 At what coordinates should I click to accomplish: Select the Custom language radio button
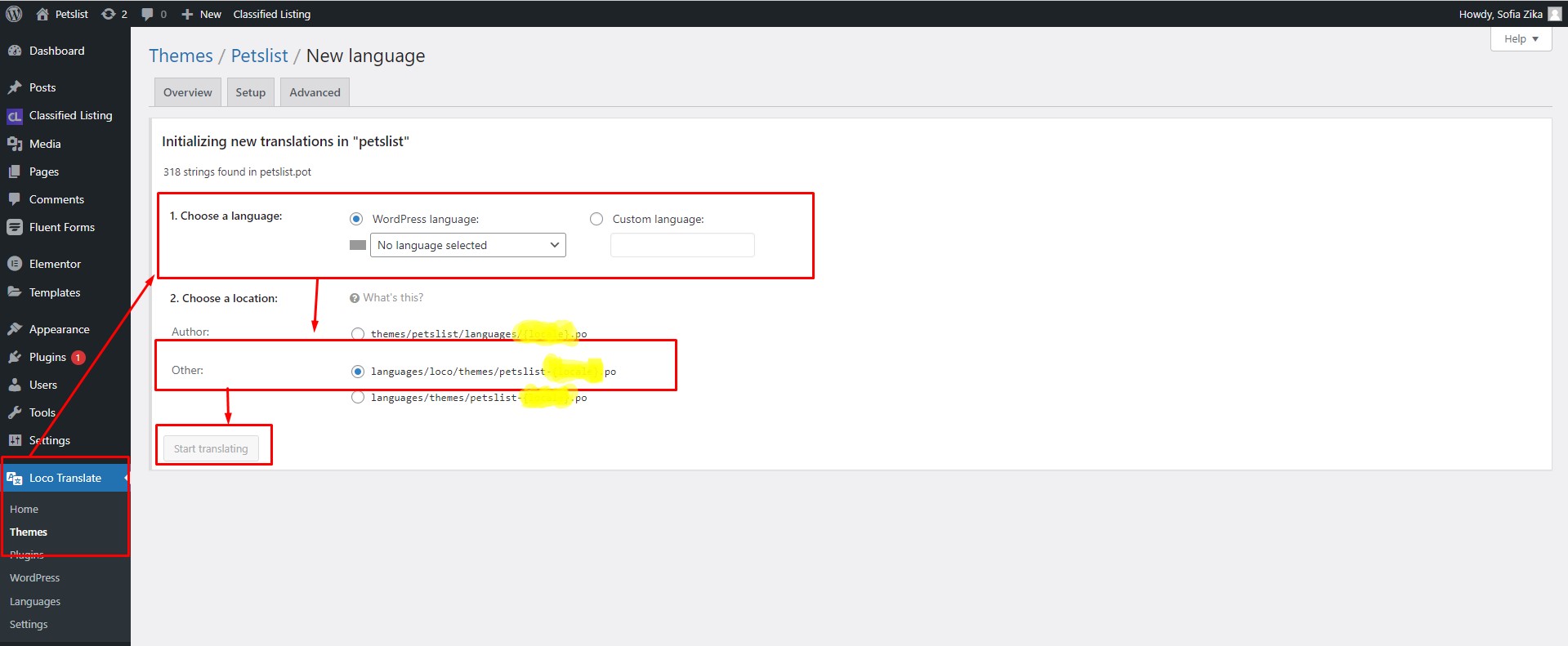[596, 219]
